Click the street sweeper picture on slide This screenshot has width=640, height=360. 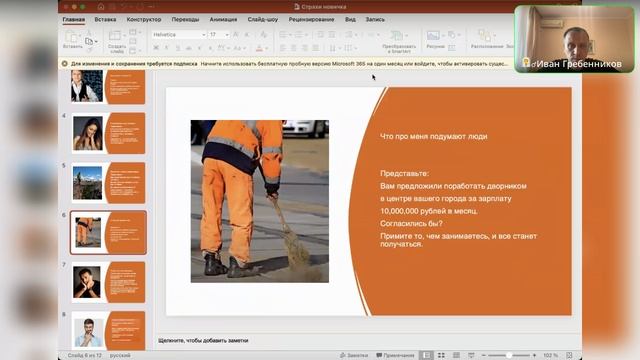coord(260,201)
